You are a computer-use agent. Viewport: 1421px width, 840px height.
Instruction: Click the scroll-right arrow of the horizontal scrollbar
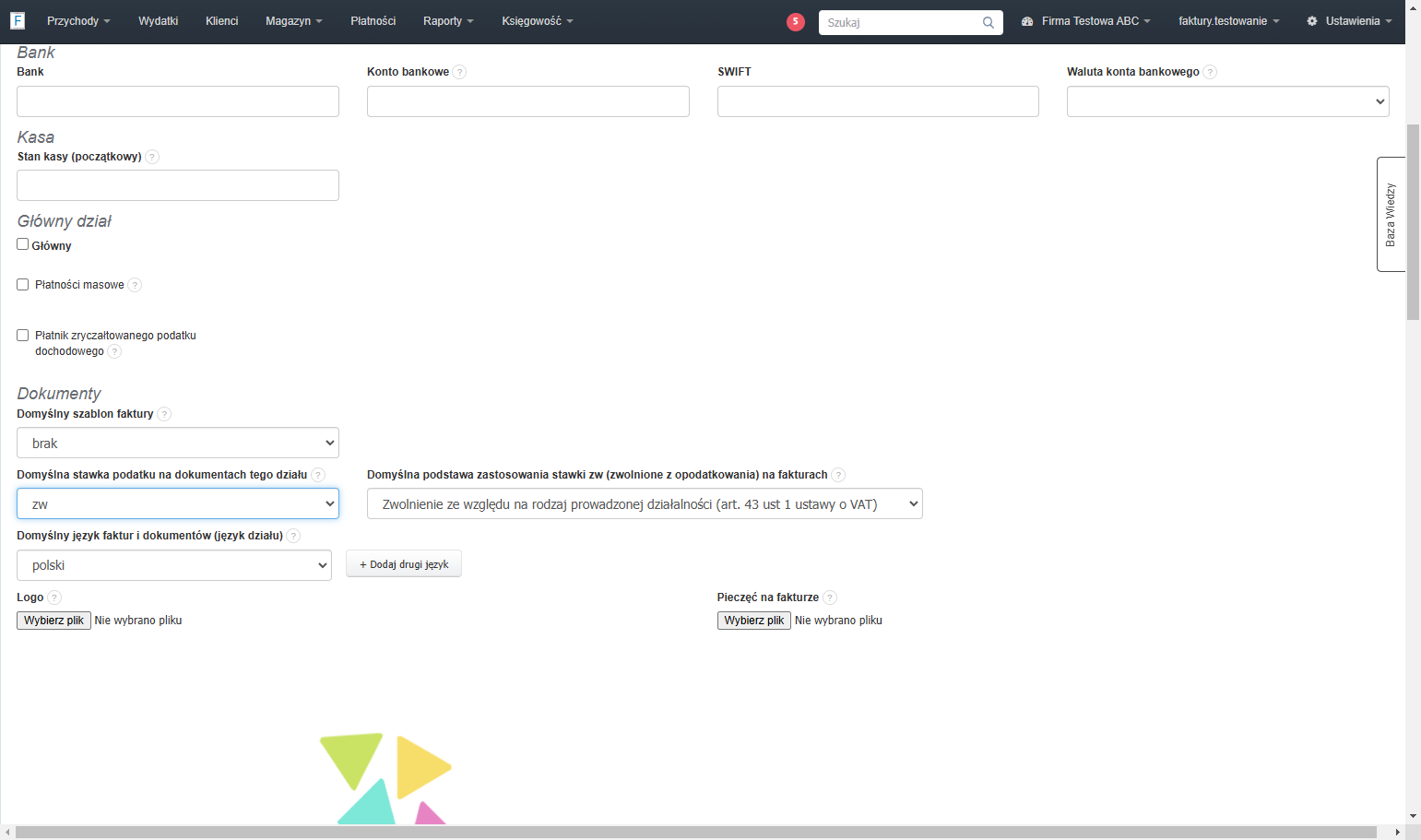pyautogui.click(x=1398, y=833)
